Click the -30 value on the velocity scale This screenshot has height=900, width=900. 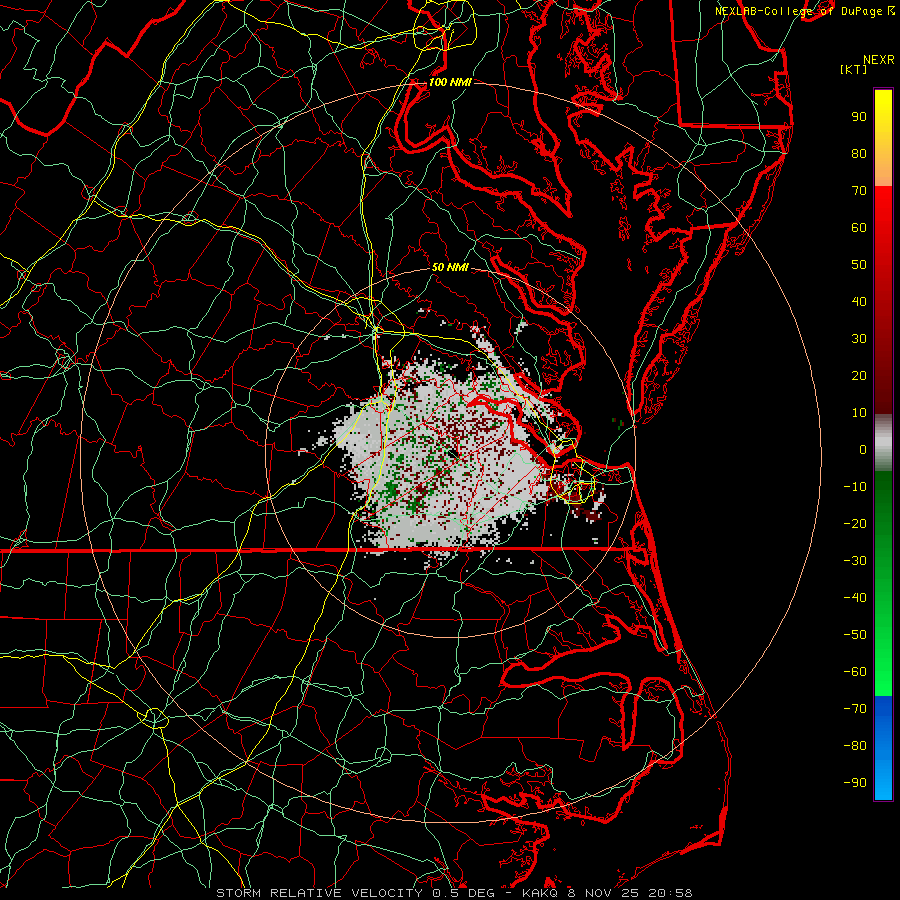855,561
